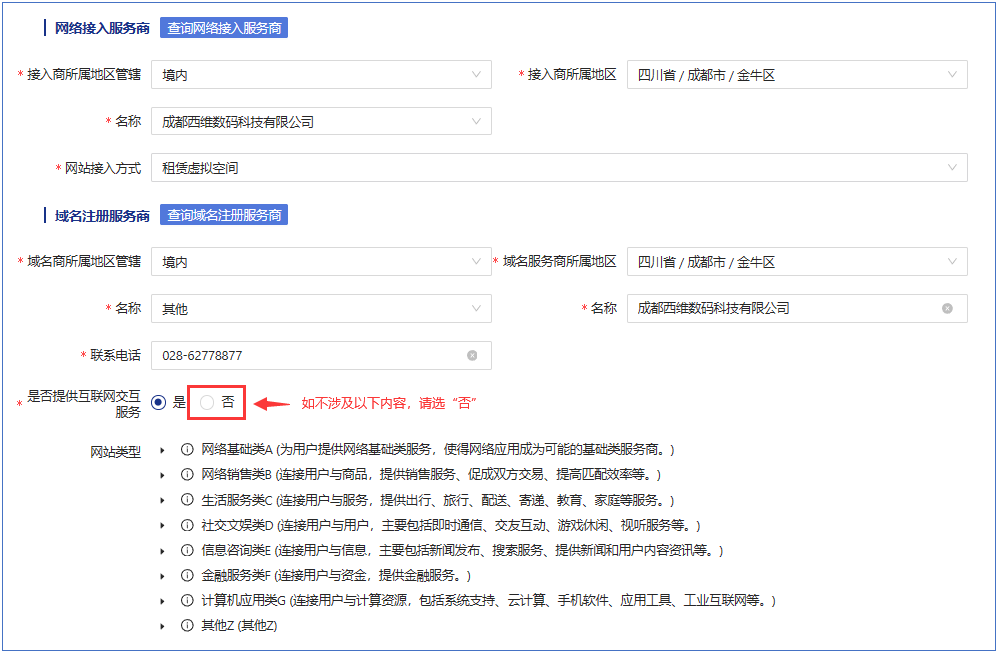Select the 是 radio button
This screenshot has height=654, width=1001.
[x=159, y=402]
